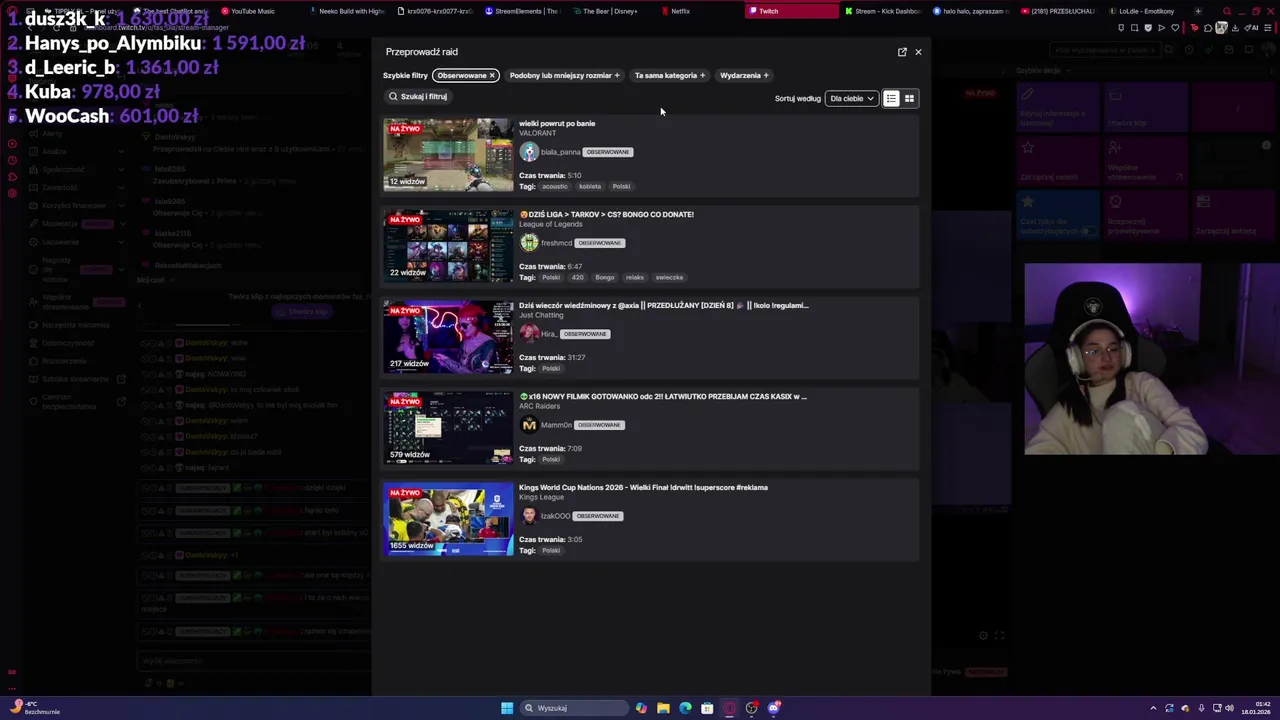Viewport: 1280px width, 720px height.
Task: Select the 420 tag
Action: point(578,278)
